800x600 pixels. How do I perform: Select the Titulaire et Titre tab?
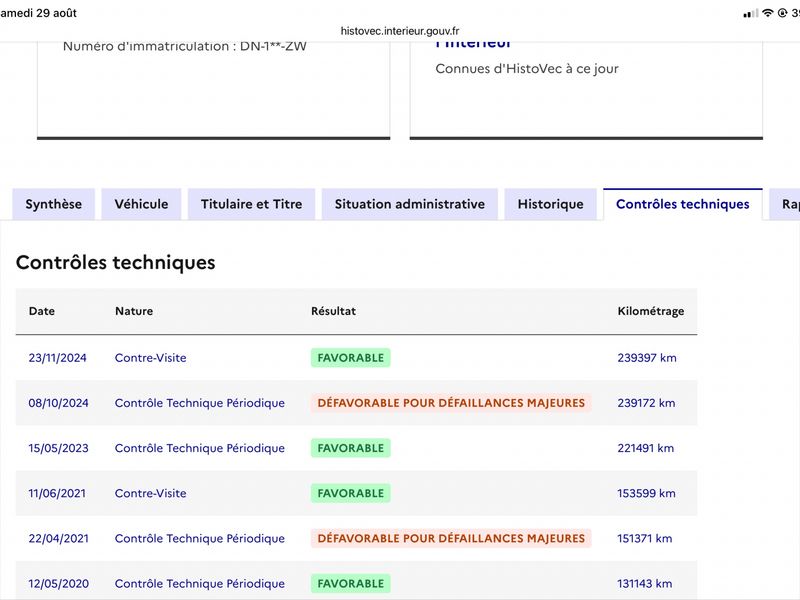pos(252,204)
